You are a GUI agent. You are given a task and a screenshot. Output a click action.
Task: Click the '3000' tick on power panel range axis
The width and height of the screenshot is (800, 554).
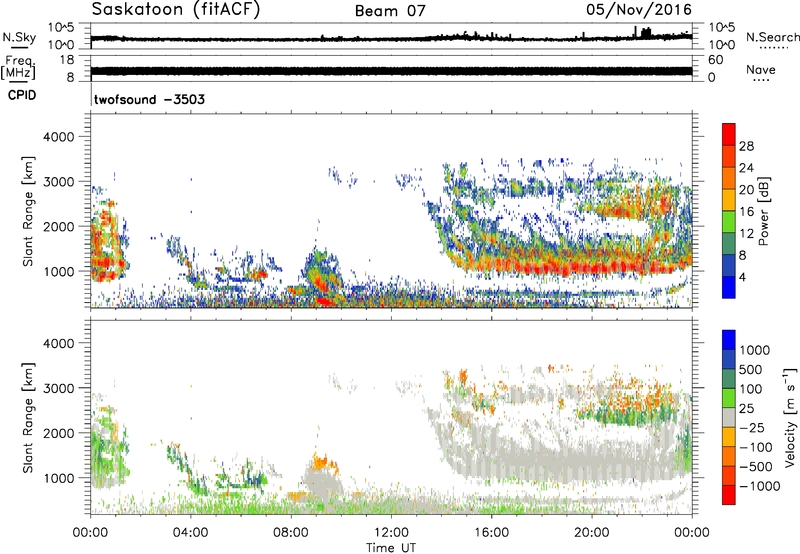(x=59, y=182)
